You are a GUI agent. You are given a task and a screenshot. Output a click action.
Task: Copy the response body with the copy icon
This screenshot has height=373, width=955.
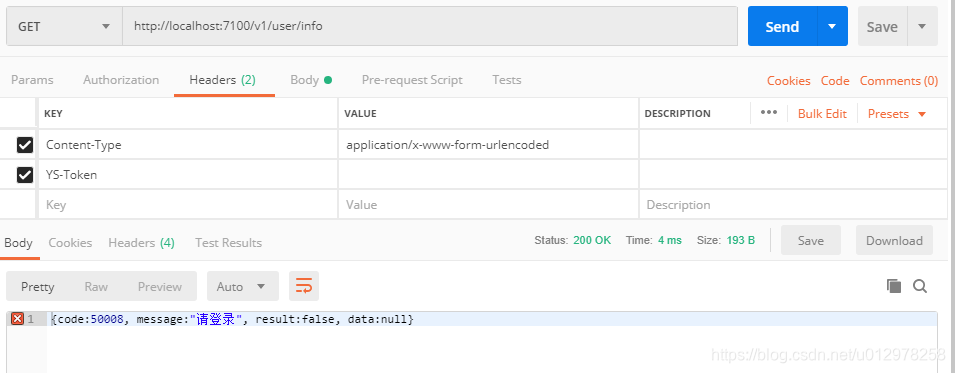[x=893, y=286]
